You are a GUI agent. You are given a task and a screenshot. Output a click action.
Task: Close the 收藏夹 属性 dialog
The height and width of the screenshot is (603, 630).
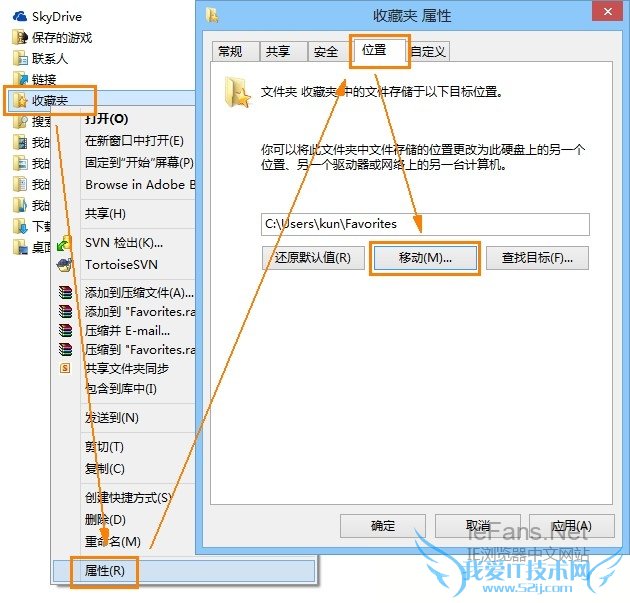(x=608, y=12)
